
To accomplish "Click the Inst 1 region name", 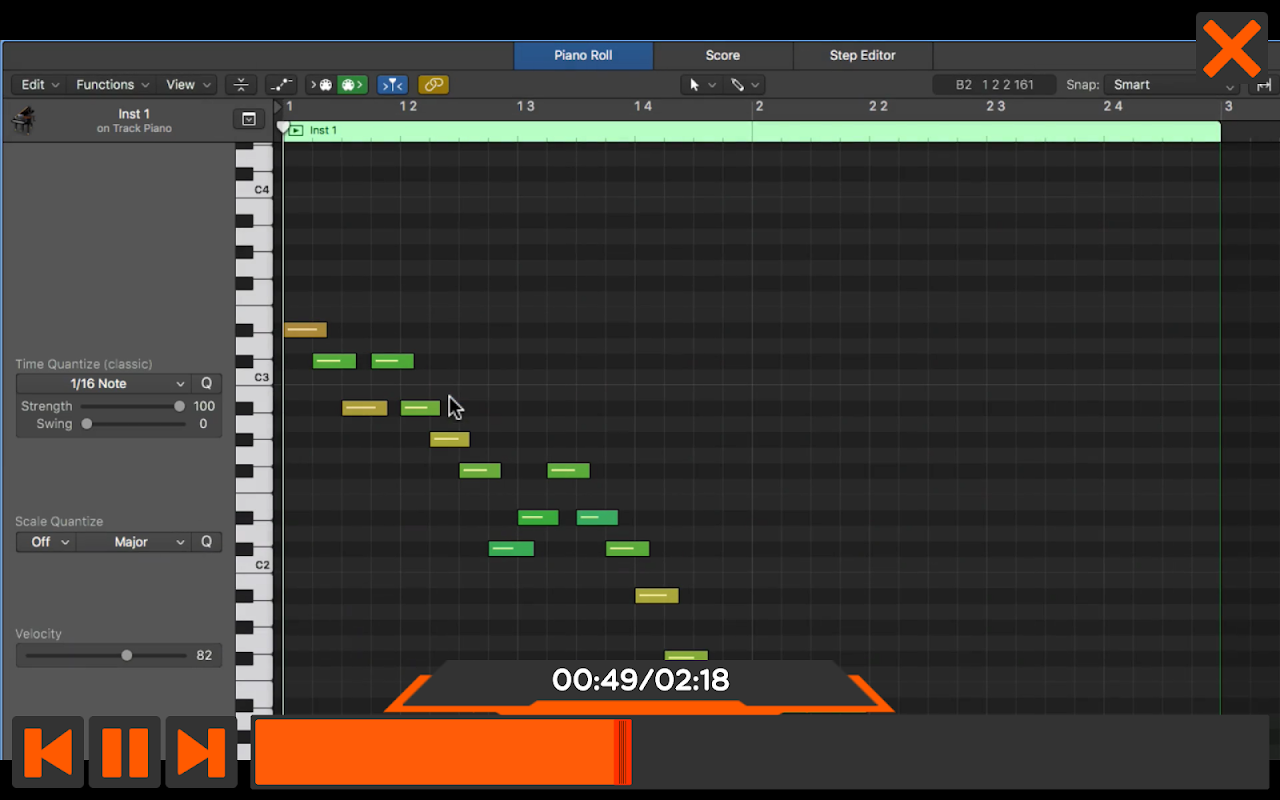I will [323, 131].
